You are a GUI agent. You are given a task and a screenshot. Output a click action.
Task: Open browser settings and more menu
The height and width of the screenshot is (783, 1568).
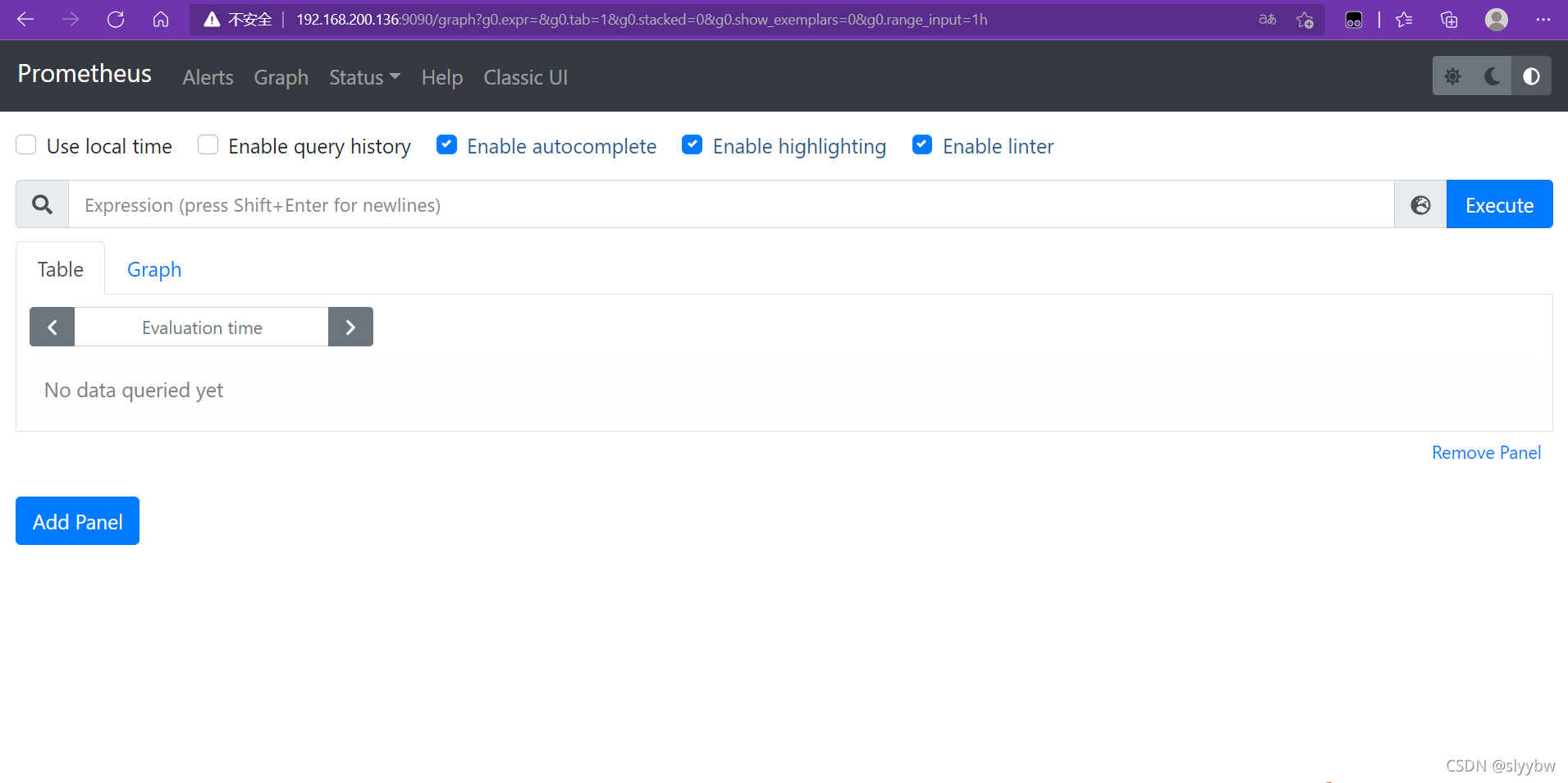(1543, 20)
